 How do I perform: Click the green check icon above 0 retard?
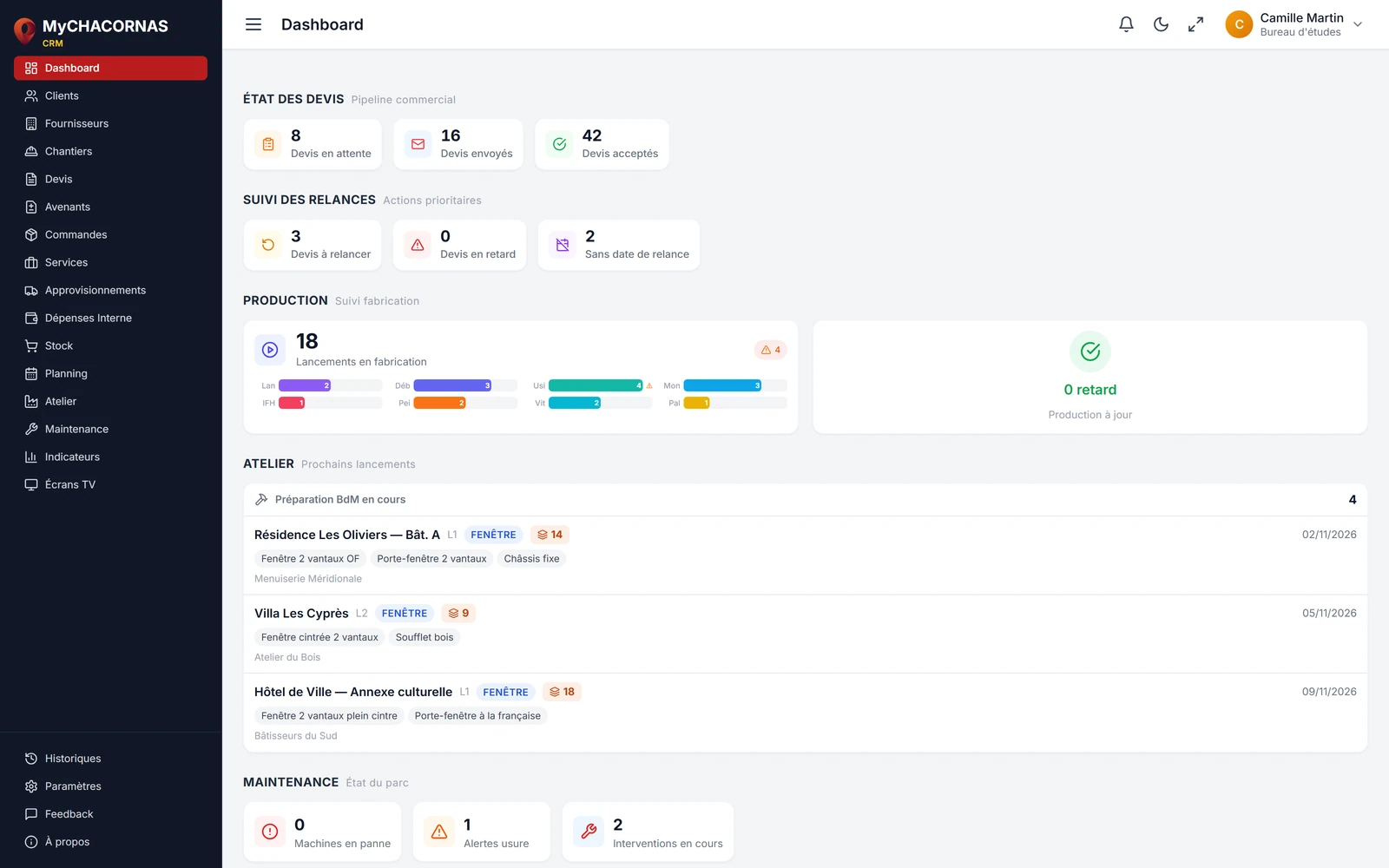(1090, 352)
